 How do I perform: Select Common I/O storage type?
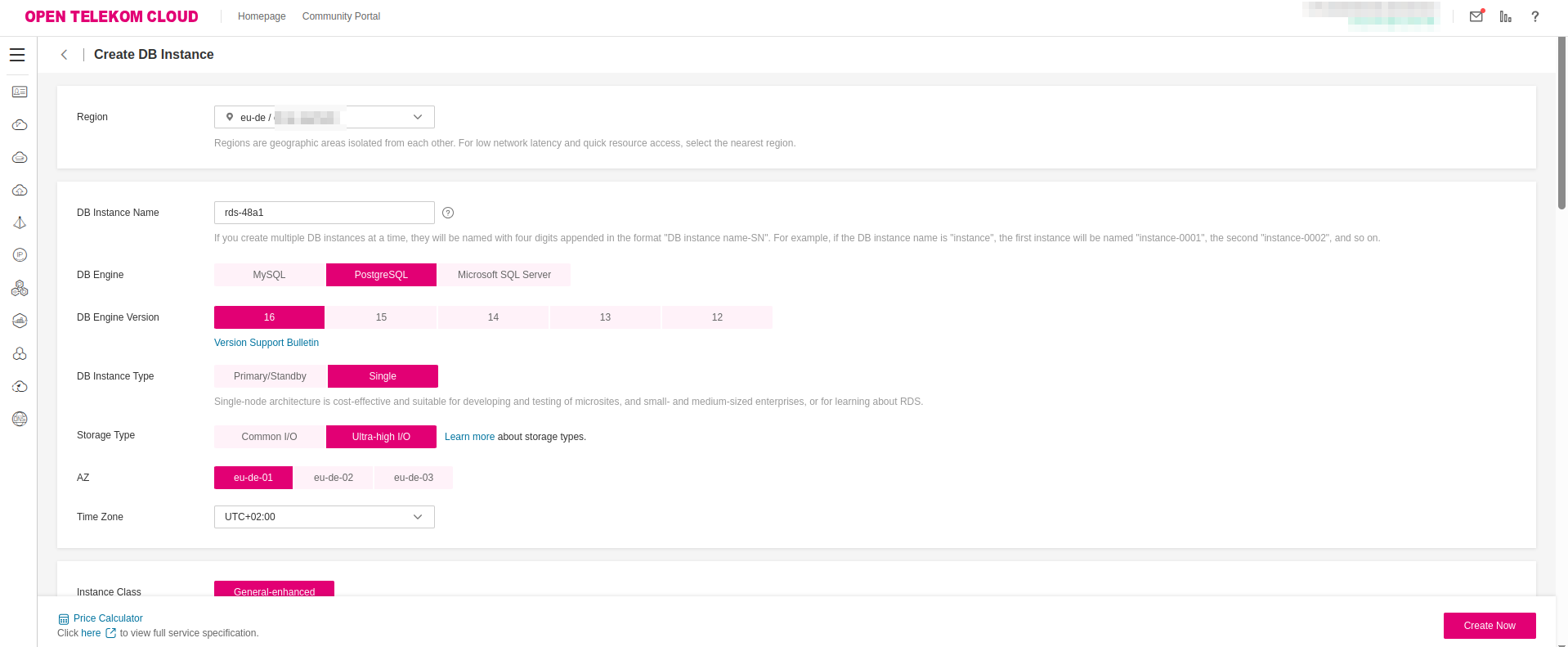pyautogui.click(x=269, y=437)
